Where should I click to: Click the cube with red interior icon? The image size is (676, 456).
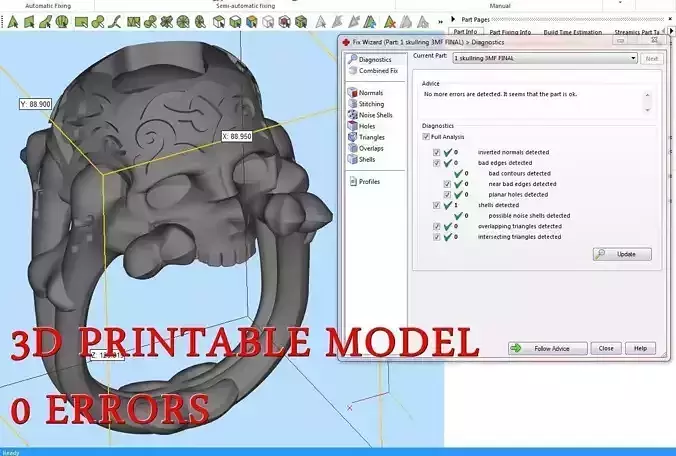coord(285,22)
